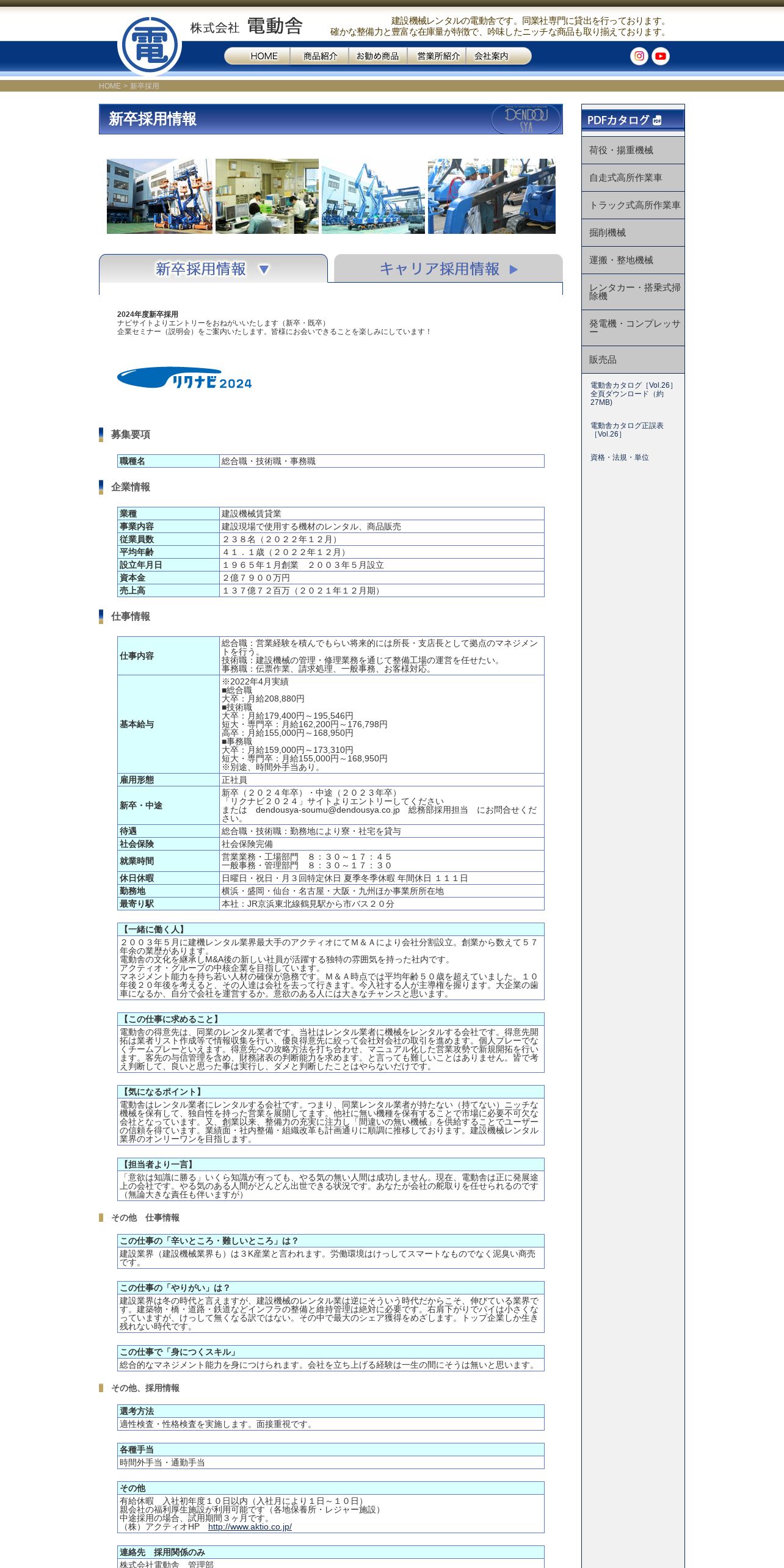Switch to the キャリア採用情報 tab
Screen dimensions: 784x1568
[x=448, y=269]
